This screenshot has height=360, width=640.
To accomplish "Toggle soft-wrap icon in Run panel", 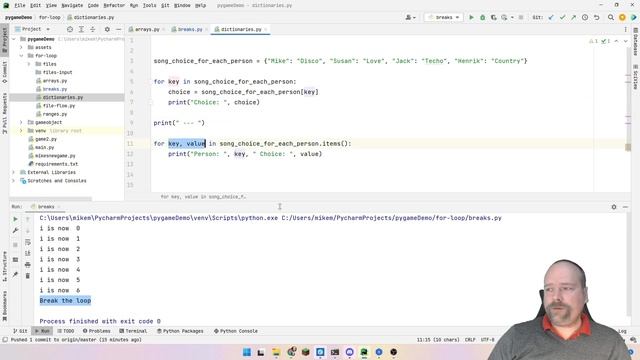I will [x=28, y=242].
